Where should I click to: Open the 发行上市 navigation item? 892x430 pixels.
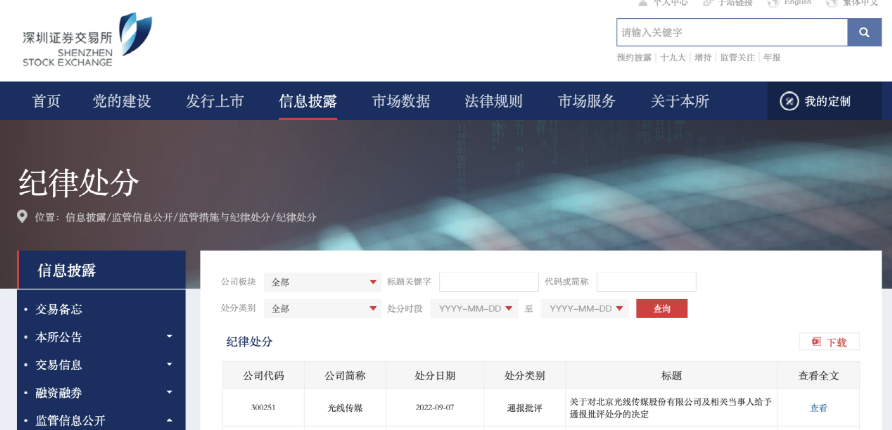(x=214, y=101)
